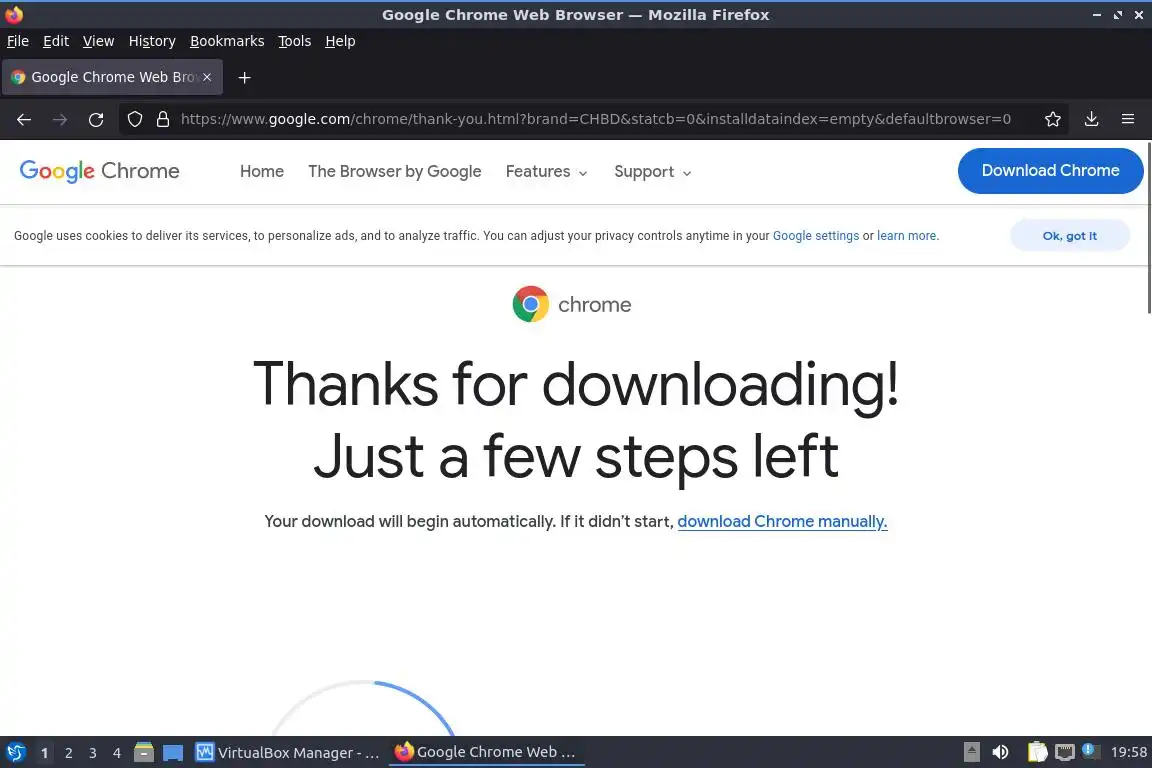Screen dimensions: 1152x768
Task: Select Google Chrome Web taskbar entry
Action: (486, 752)
